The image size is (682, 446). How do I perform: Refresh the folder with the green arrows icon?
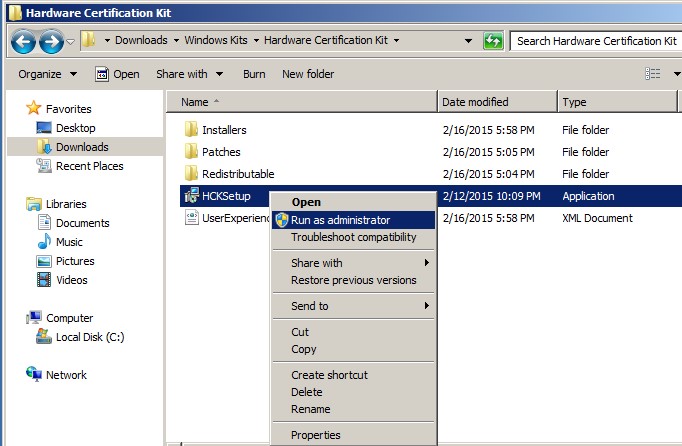click(x=493, y=41)
